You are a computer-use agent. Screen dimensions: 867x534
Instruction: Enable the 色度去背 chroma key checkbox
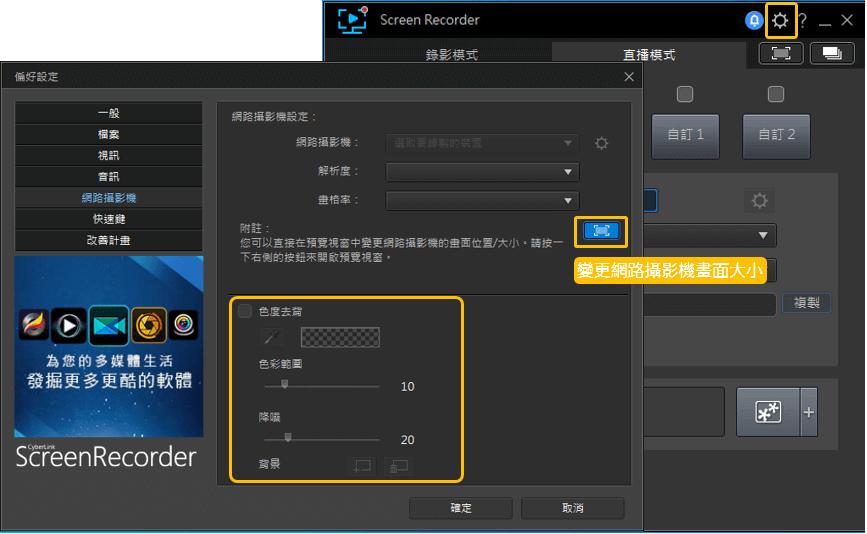(244, 311)
